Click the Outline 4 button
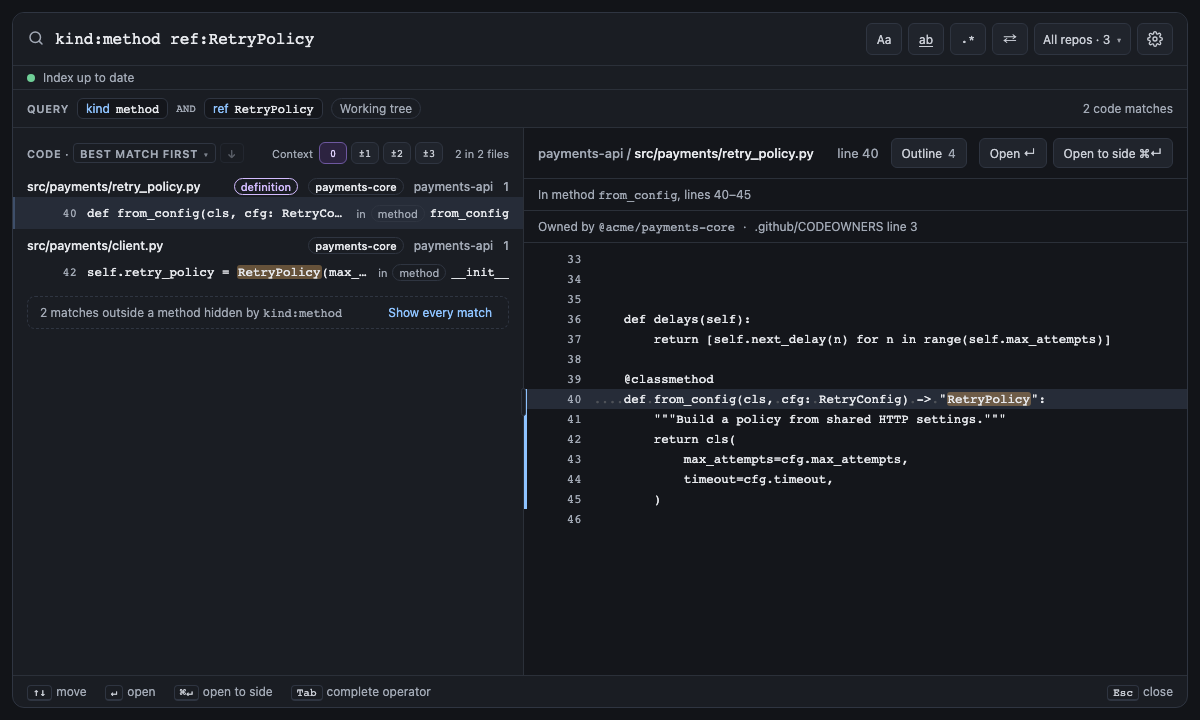 928,153
